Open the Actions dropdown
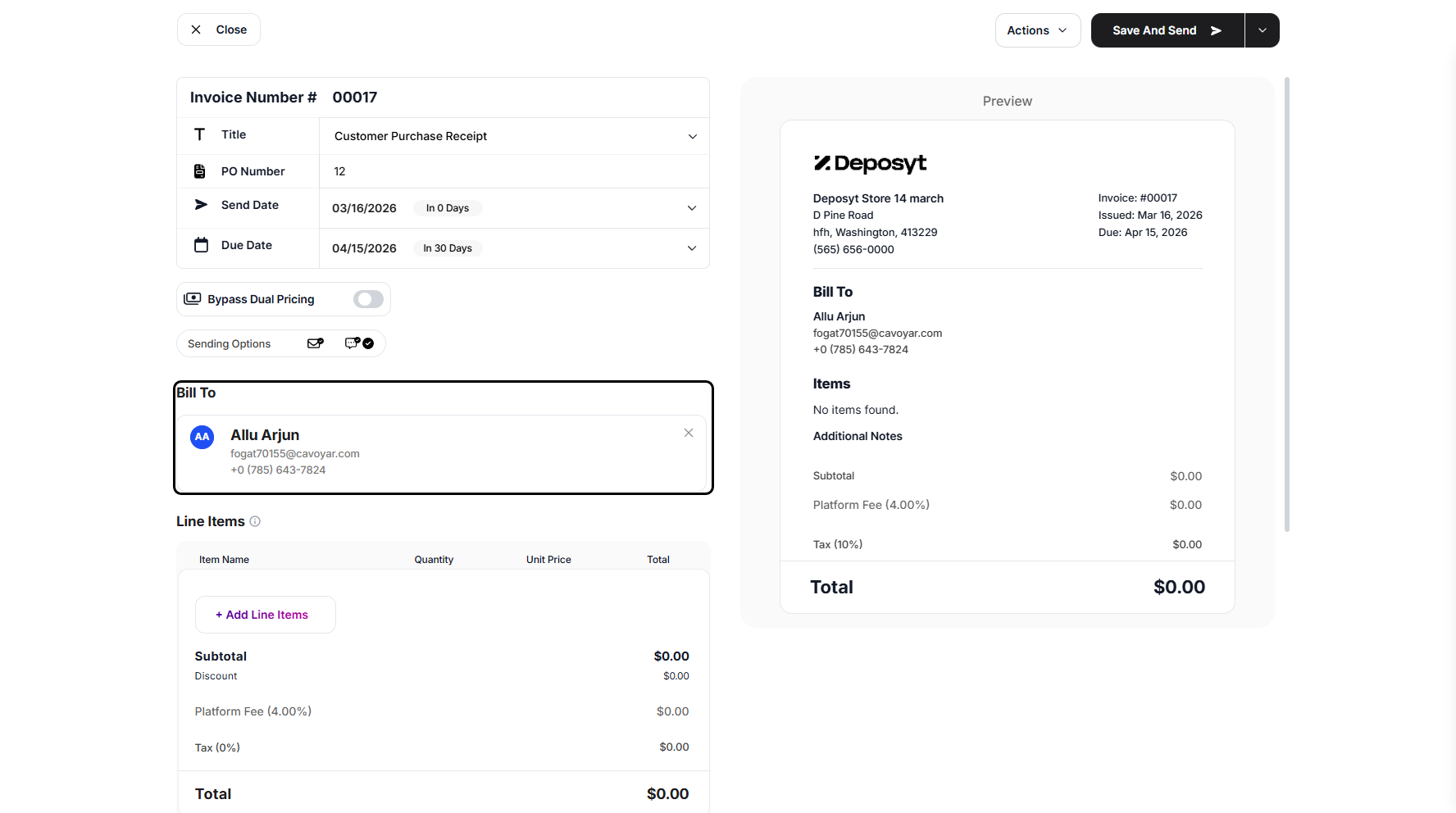This screenshot has height=813, width=1456. (1038, 30)
